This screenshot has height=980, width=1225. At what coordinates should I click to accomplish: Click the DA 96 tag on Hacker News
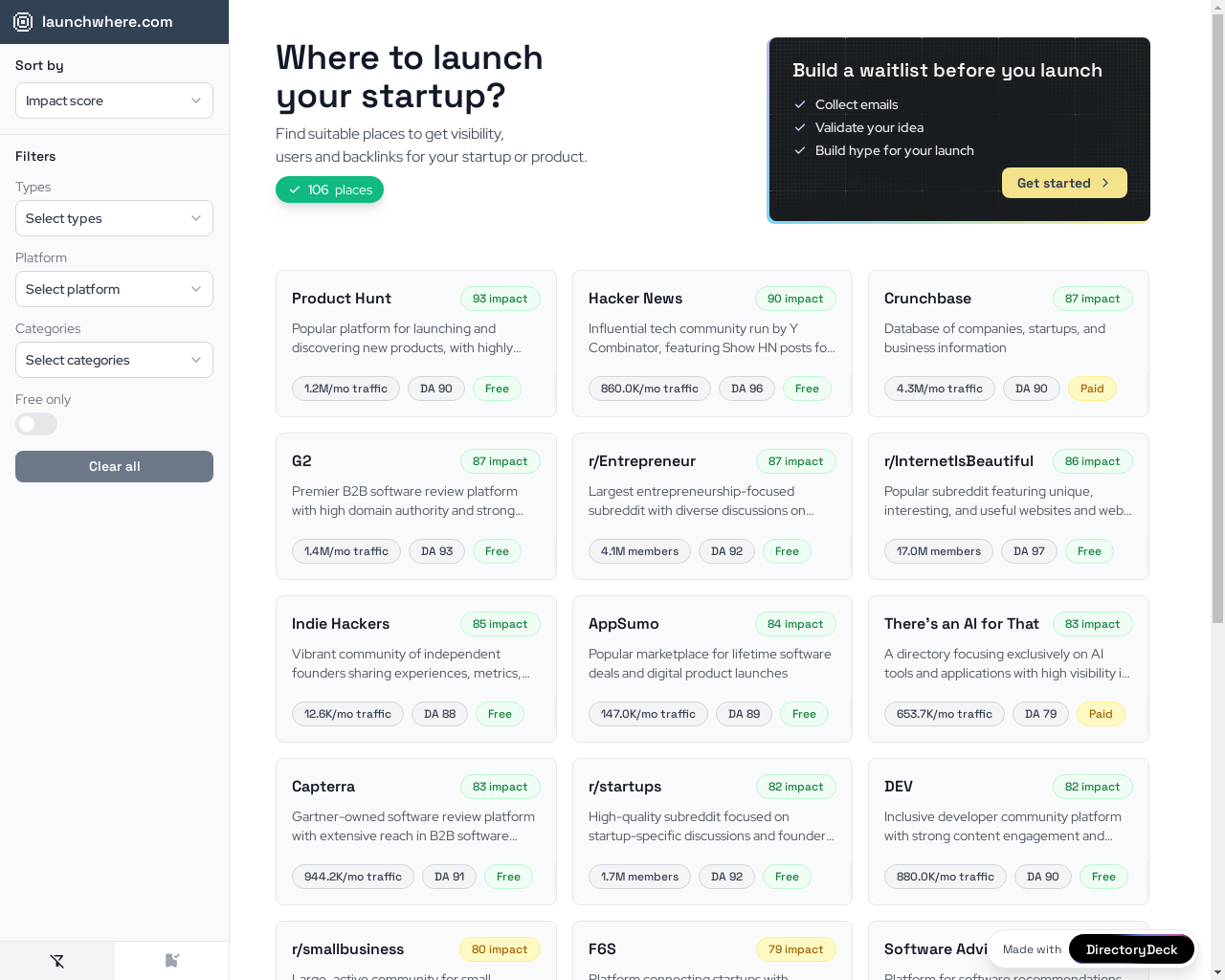[747, 389]
